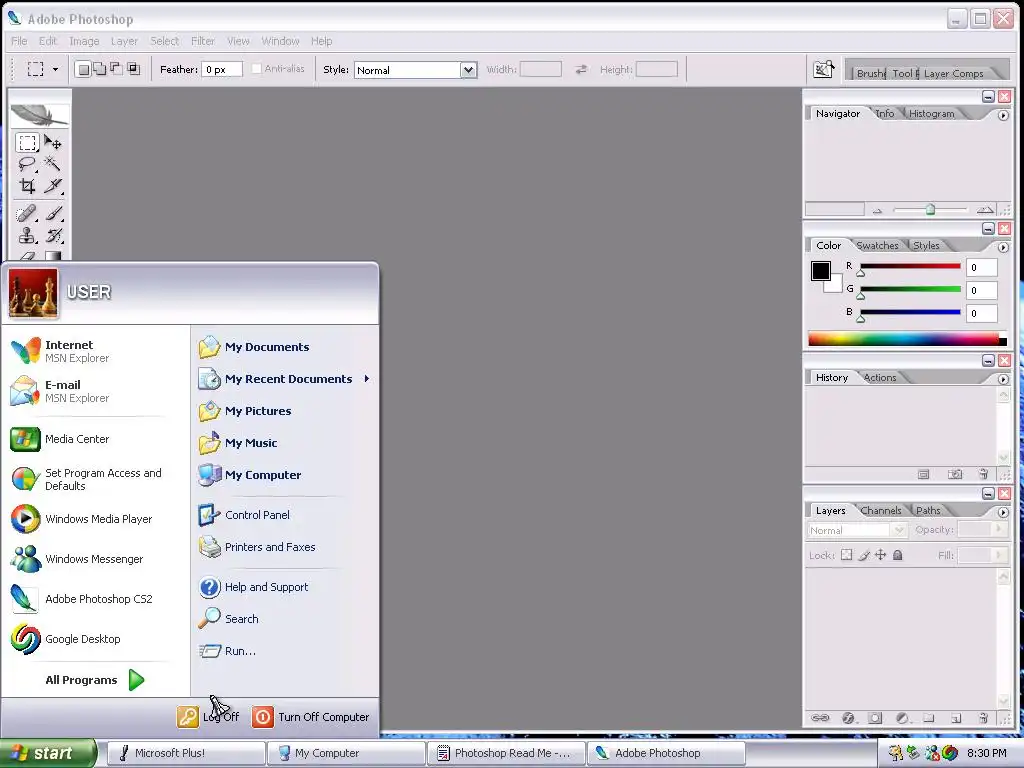Choose the New selection mode button
Viewport: 1024px width, 768px height.
[x=83, y=69]
